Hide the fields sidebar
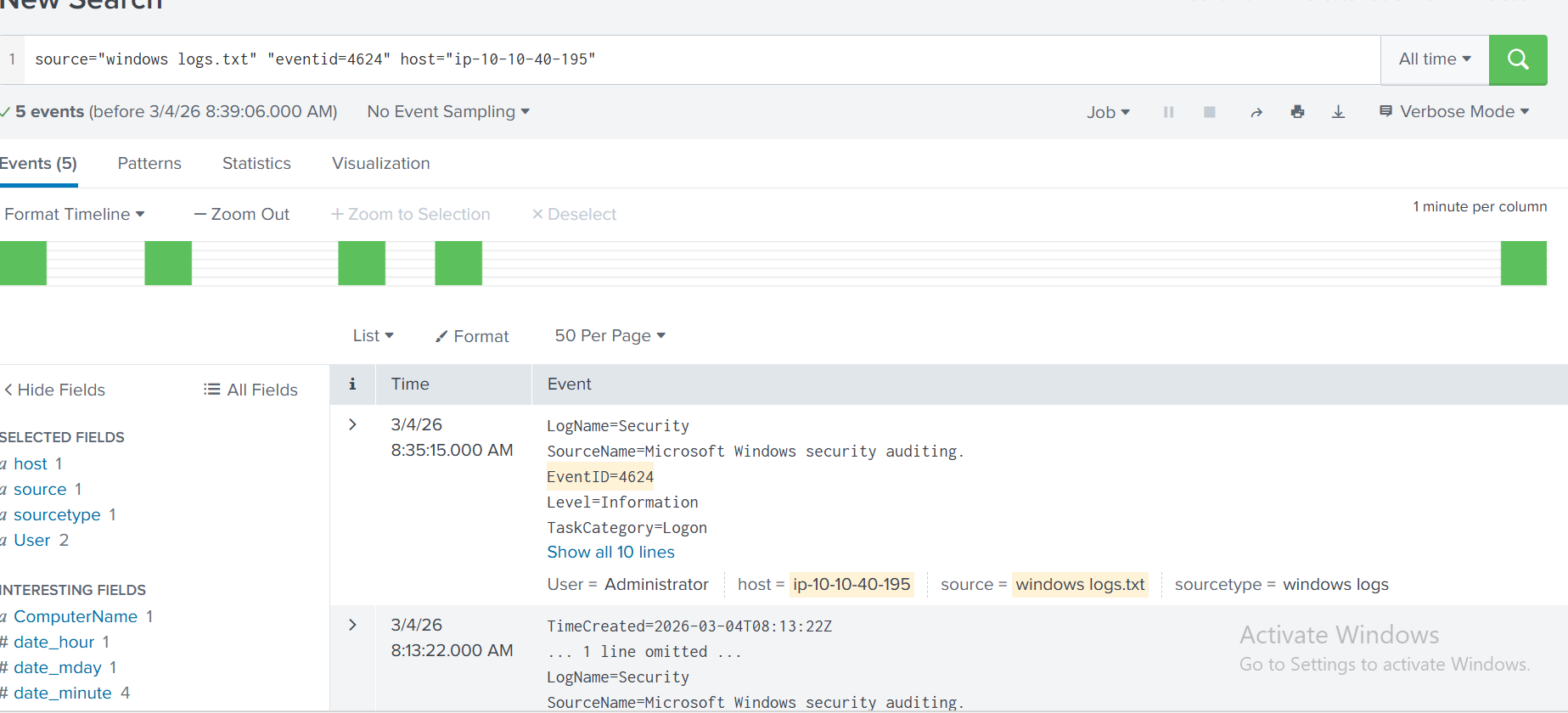The image size is (1568, 713). pos(55,390)
